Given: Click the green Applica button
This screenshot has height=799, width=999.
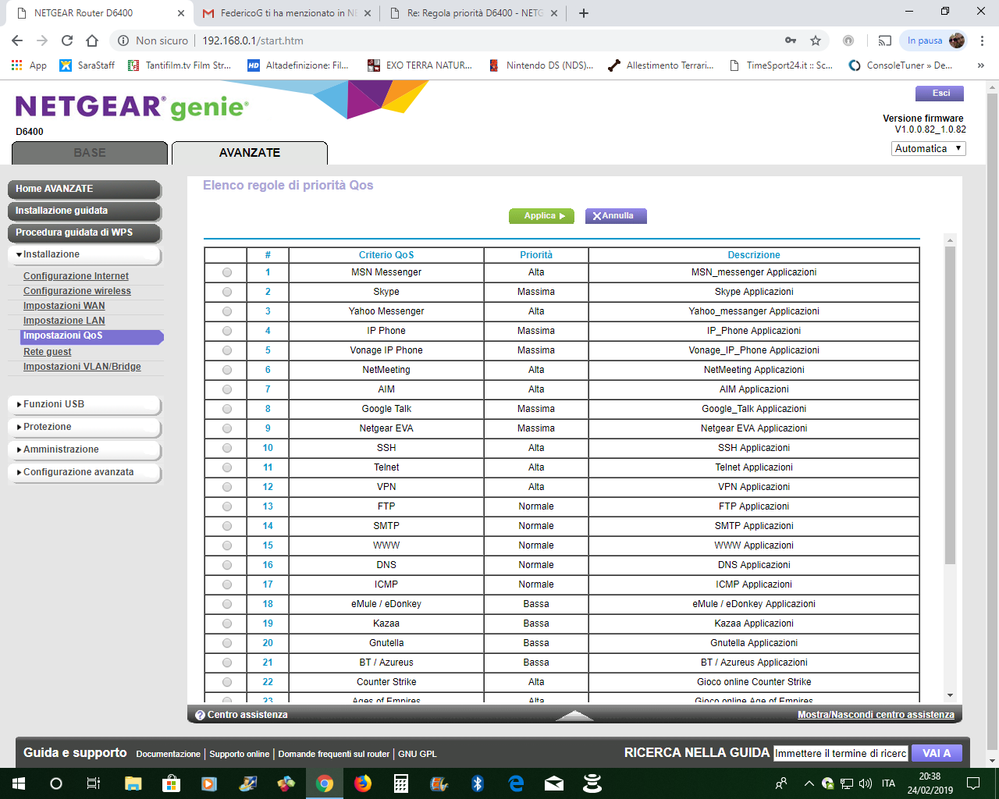Looking at the screenshot, I should (x=542, y=216).
